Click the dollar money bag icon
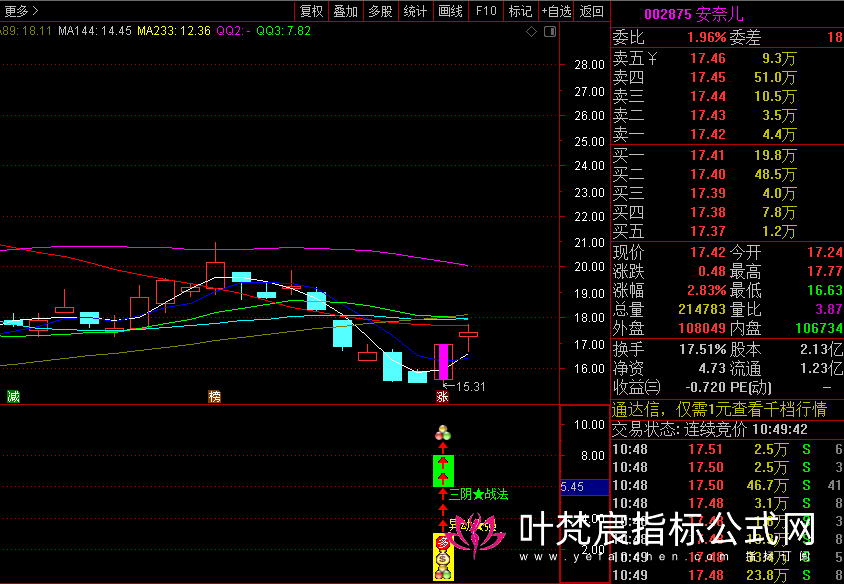 click(x=442, y=559)
